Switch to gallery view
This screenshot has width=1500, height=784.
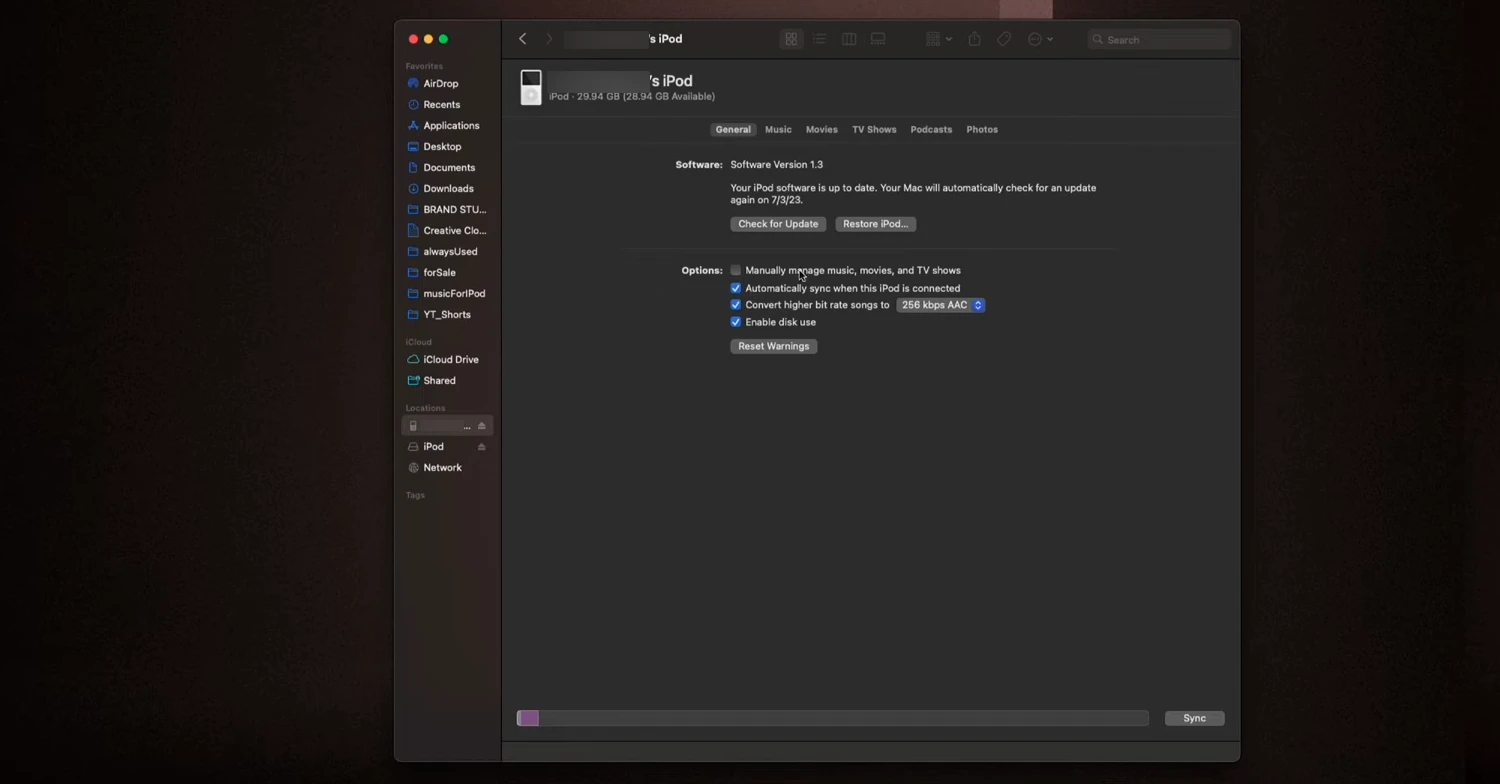878,39
